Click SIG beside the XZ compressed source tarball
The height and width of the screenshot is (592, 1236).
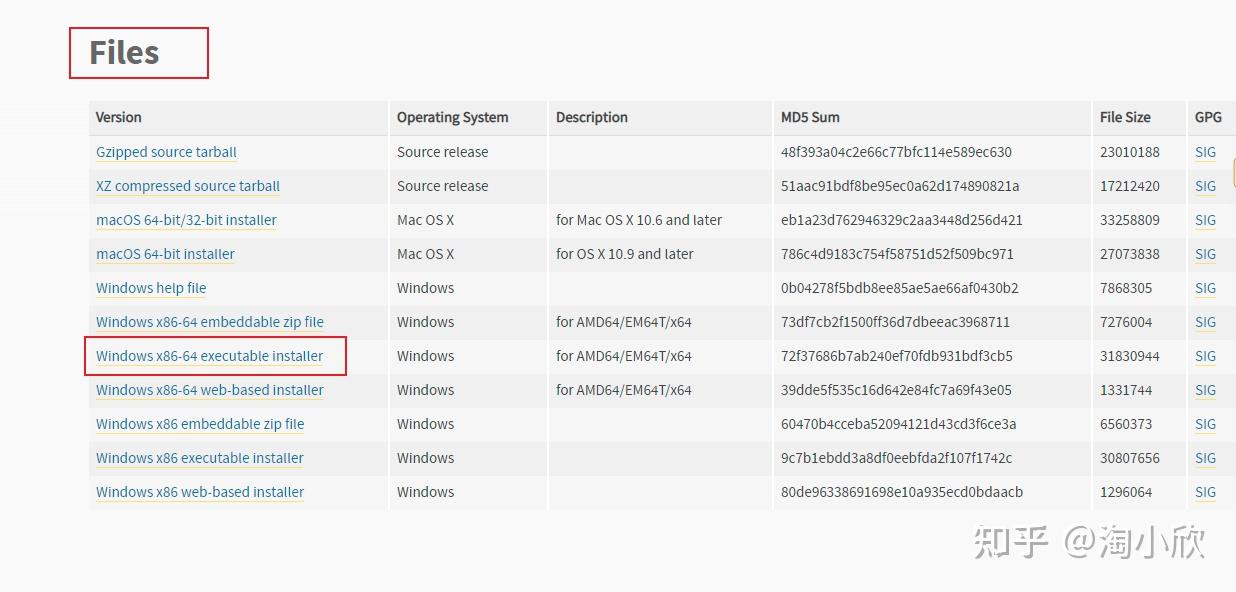[1204, 186]
